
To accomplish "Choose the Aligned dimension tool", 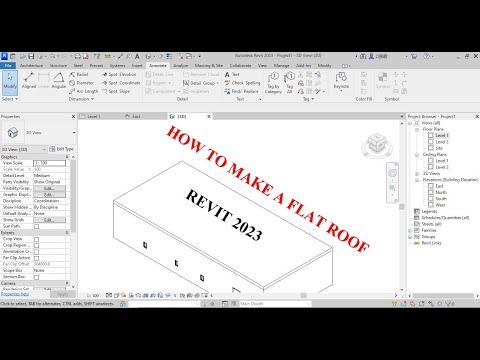I will (29, 81).
